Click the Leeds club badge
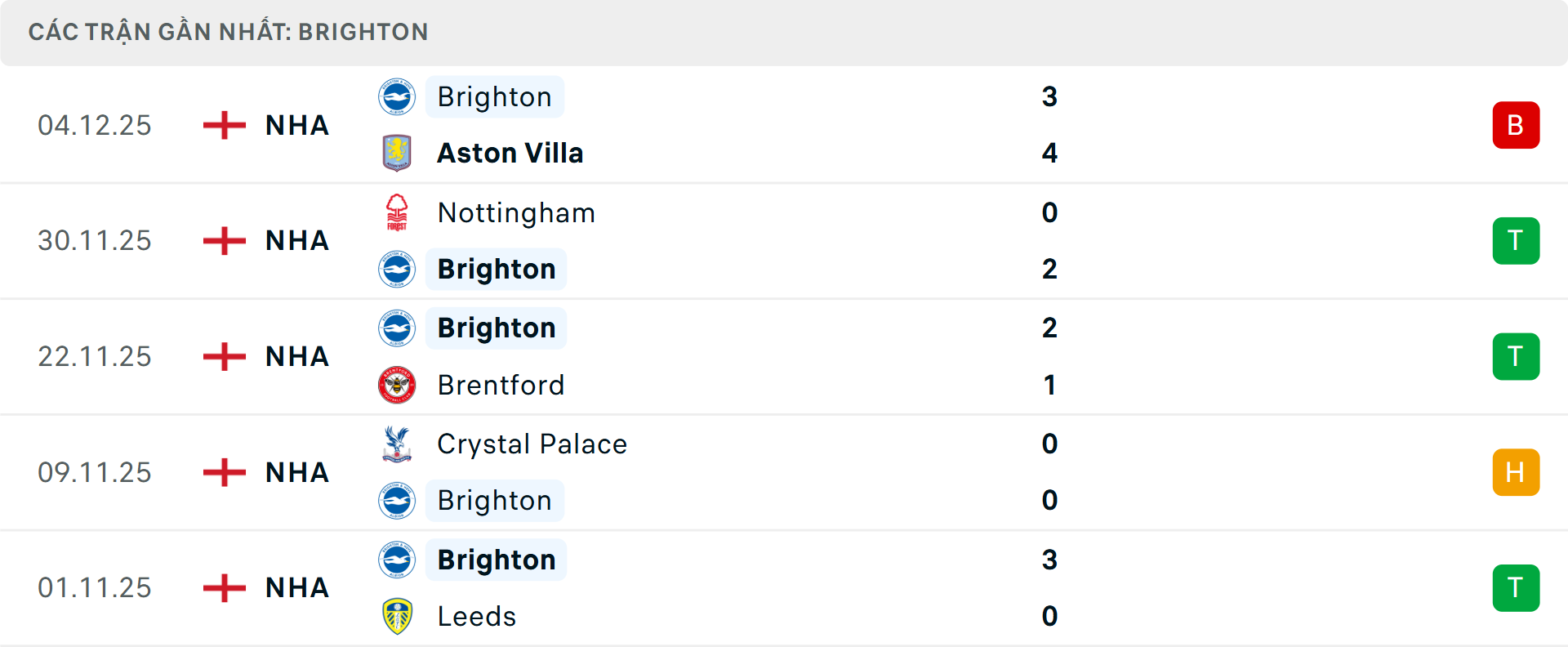1568x647 pixels. tap(398, 617)
